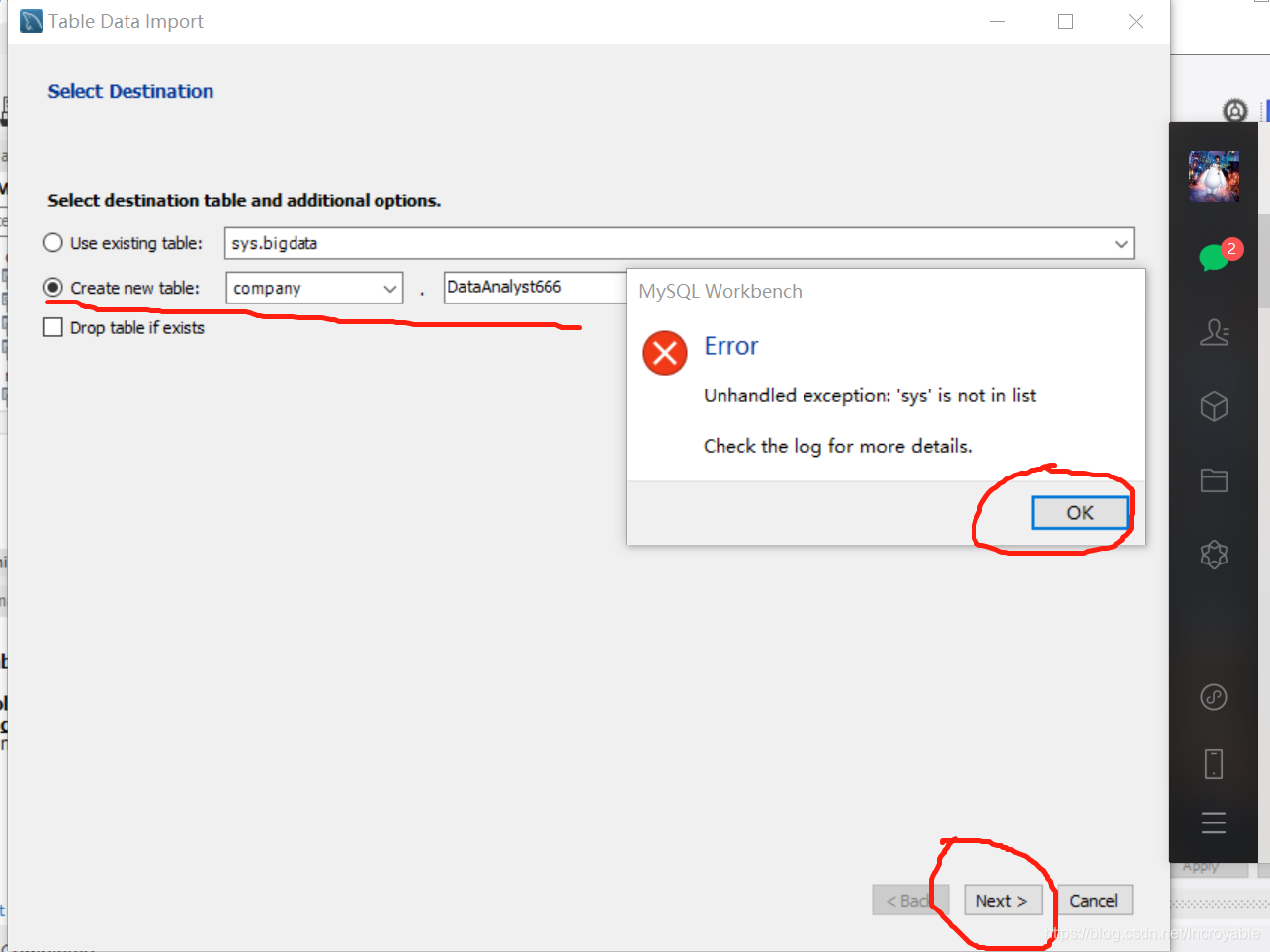This screenshot has width=1270, height=952.
Task: Open the hamburger menu in sidebar
Action: [x=1214, y=822]
